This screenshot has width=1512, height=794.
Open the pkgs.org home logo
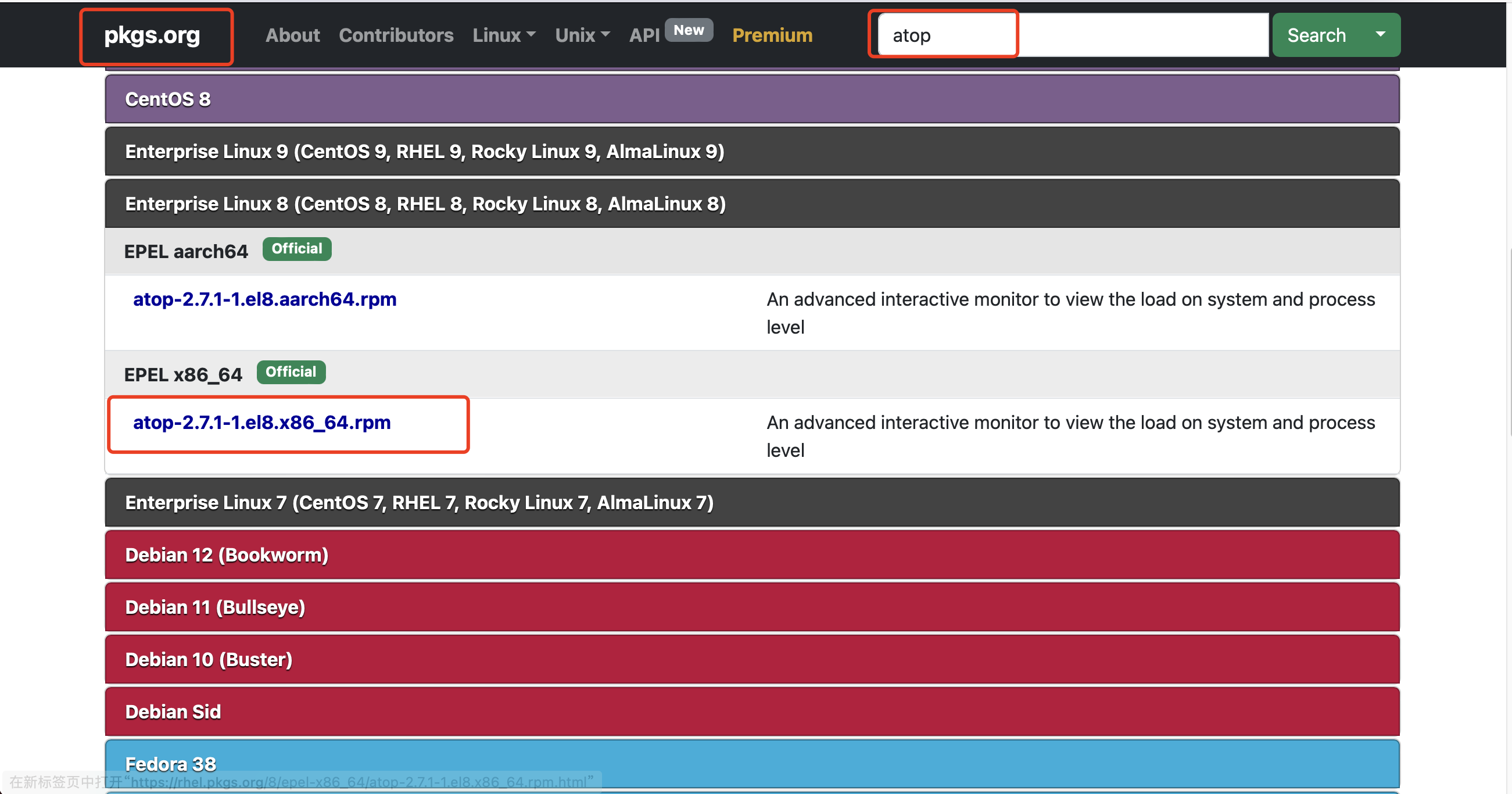click(x=152, y=36)
